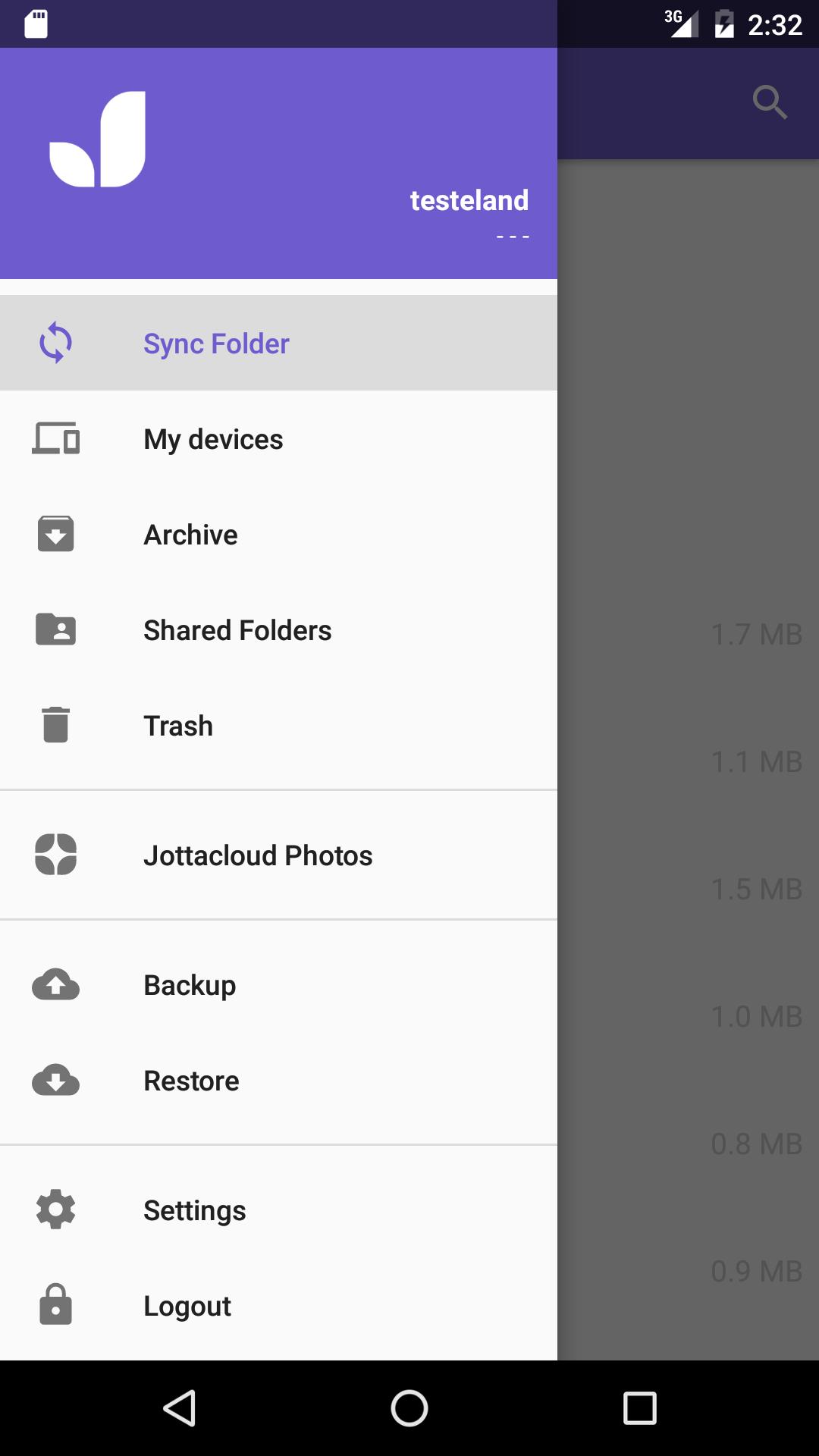Go to Shared Folders label
Image resolution: width=819 pixels, height=1456 pixels.
(x=237, y=630)
